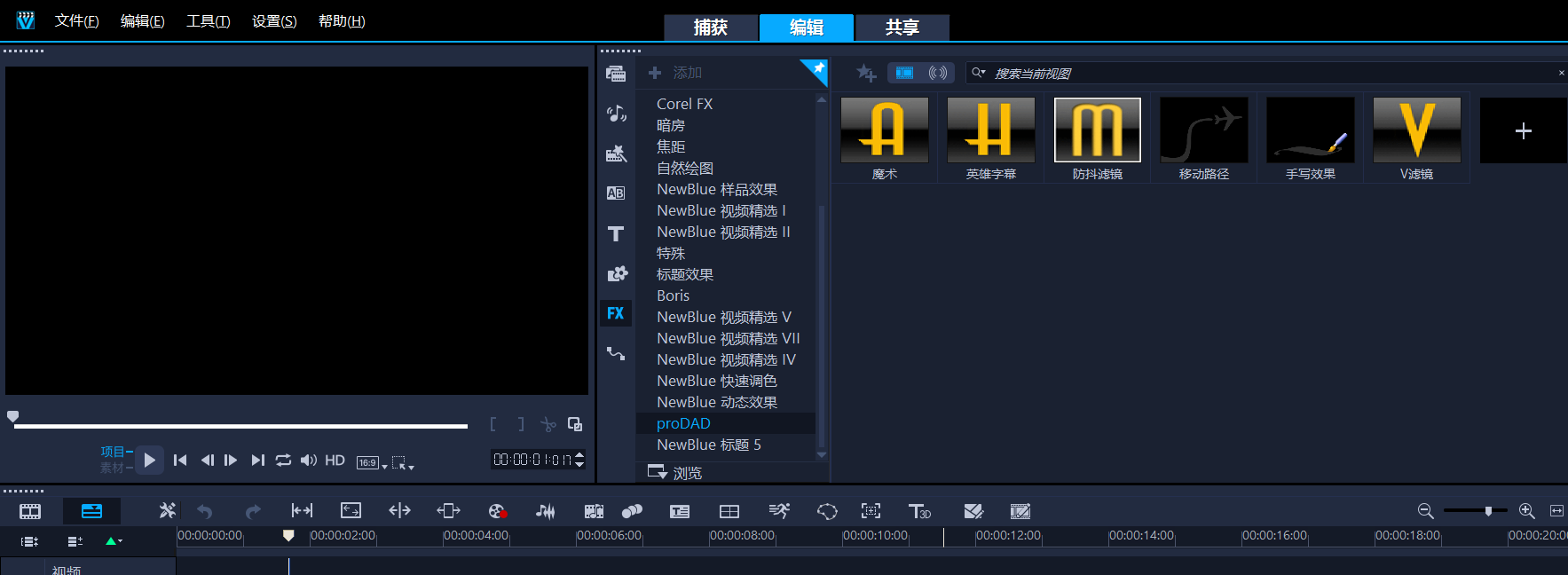Open the auto music icon
Screen dimensions: 1568x575
tap(594, 511)
